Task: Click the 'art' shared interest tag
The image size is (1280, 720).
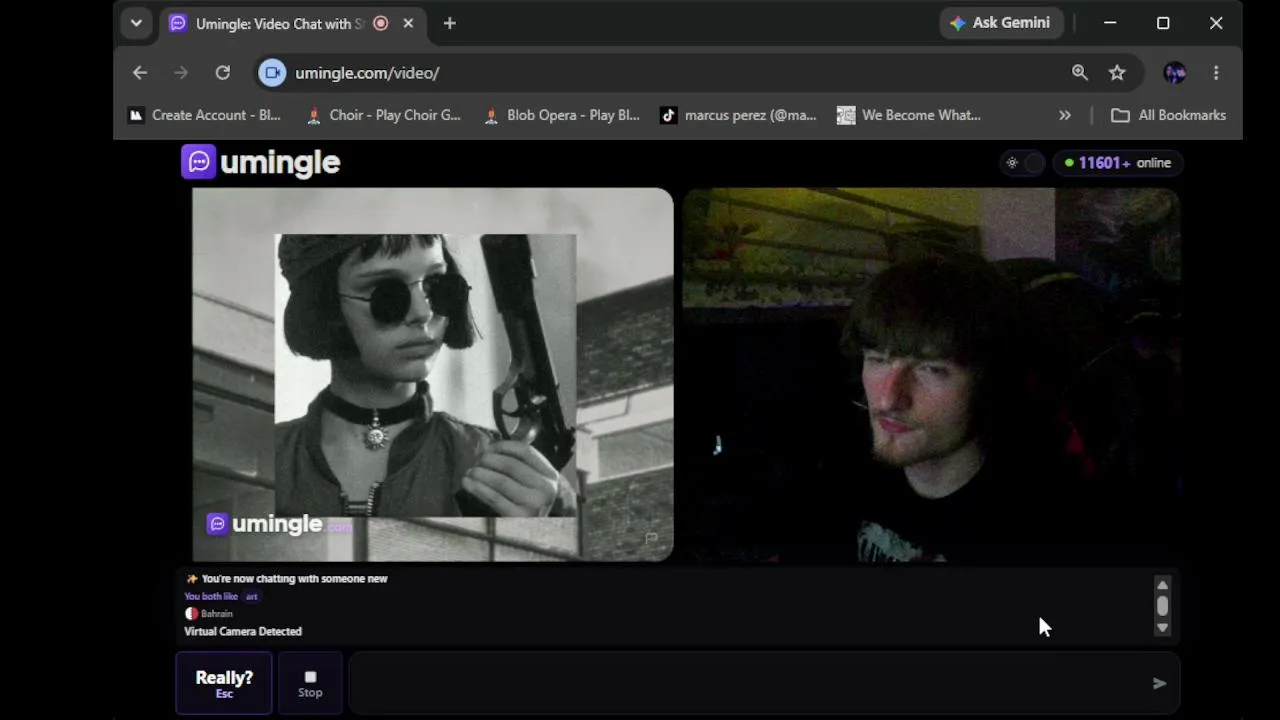Action: tap(251, 597)
